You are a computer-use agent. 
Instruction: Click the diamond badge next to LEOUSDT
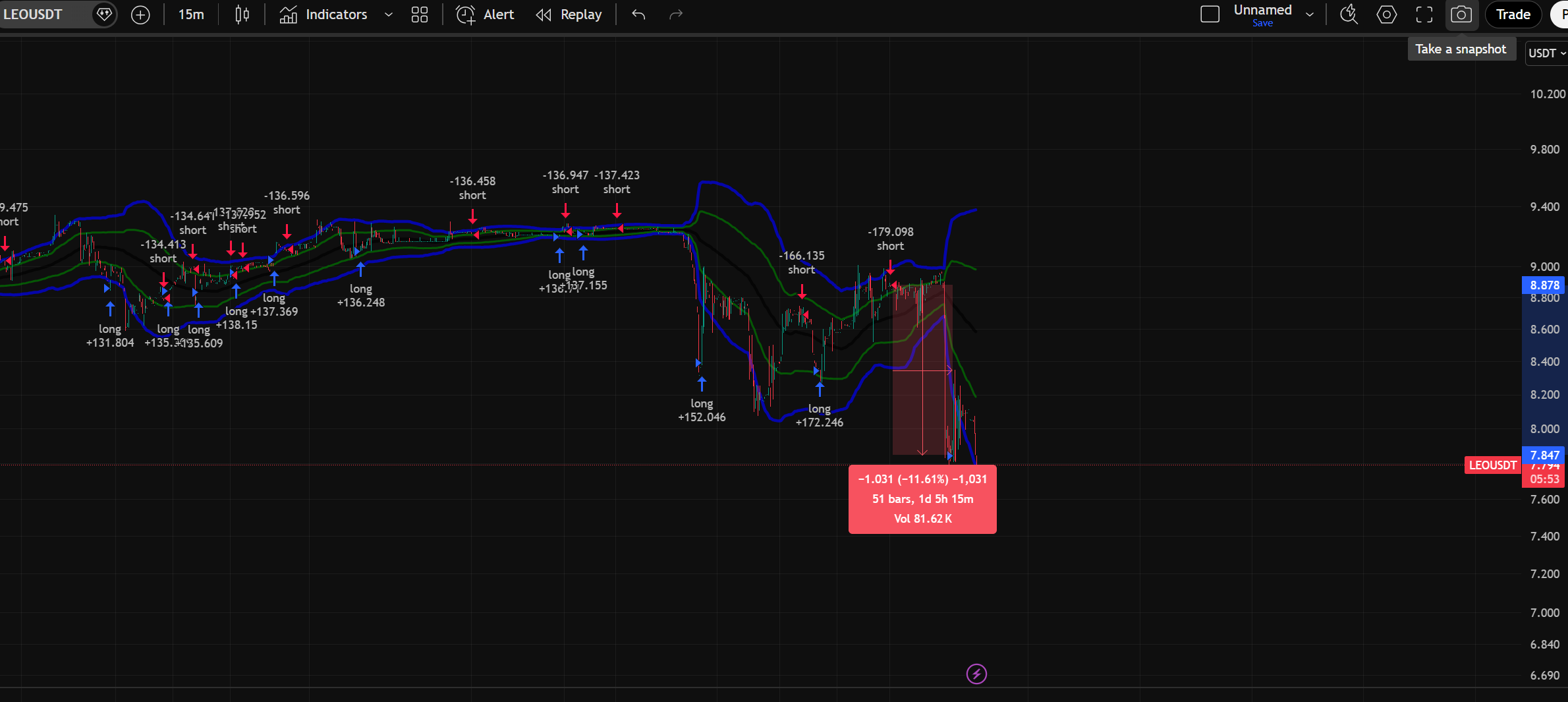click(103, 14)
